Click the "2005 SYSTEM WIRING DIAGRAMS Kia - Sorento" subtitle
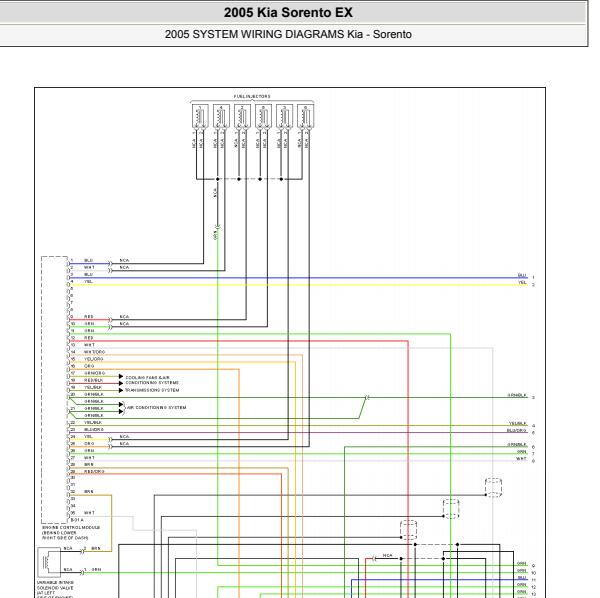 (x=288, y=34)
